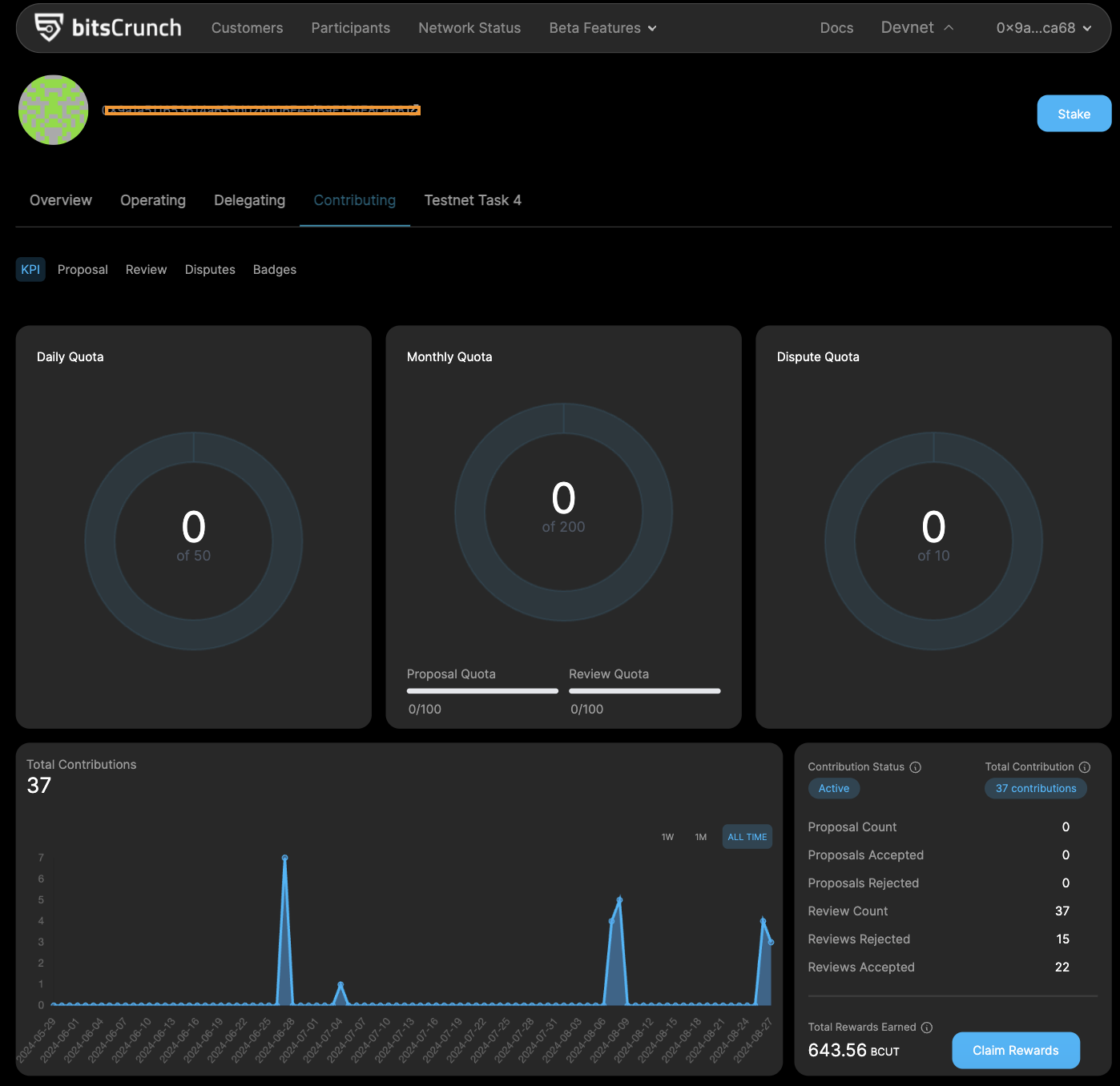Click the 2024-07-04 small chart peak
Screen dimensions: 1120x1086
[x=340, y=984]
